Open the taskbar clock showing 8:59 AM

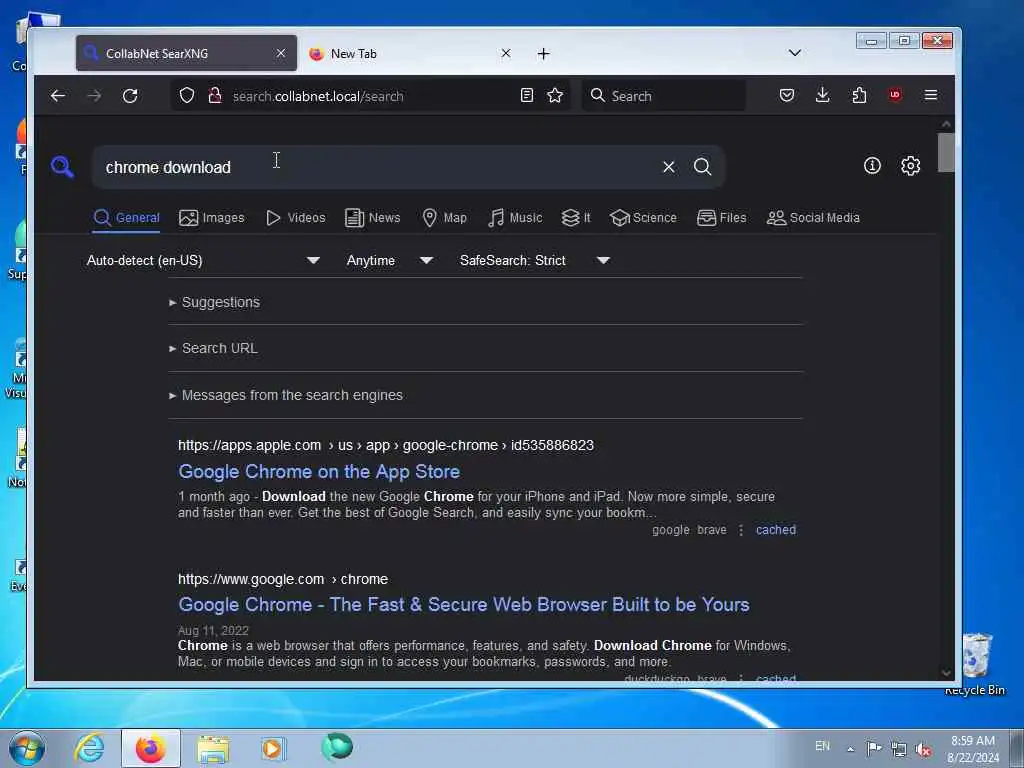(973, 749)
